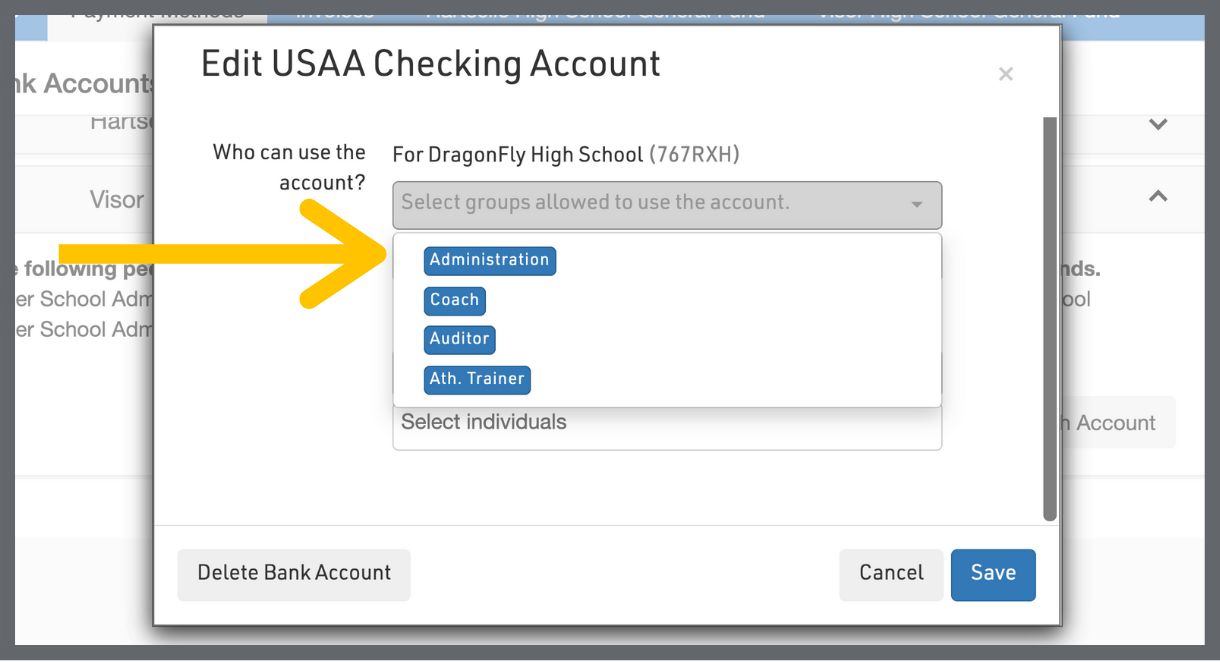Expand the Hartselle row chevron
Screen dimensions: 1220x662
1158,125
